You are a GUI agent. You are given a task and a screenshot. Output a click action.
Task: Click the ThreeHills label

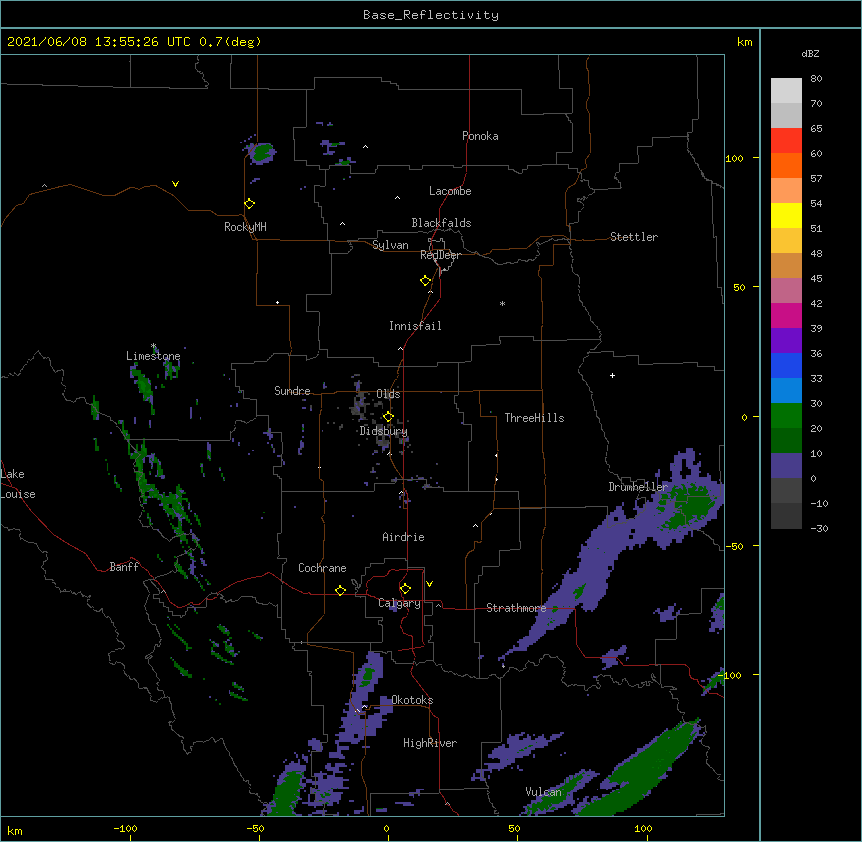pyautogui.click(x=534, y=418)
